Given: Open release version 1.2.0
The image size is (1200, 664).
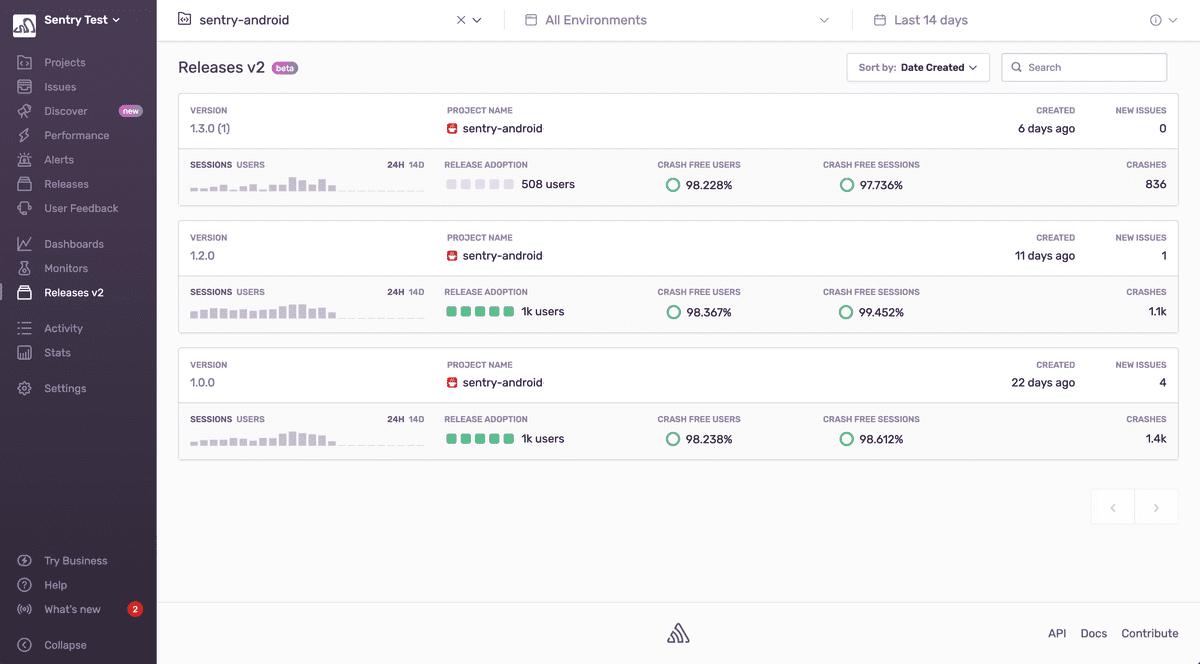Looking at the screenshot, I should [x=202, y=255].
